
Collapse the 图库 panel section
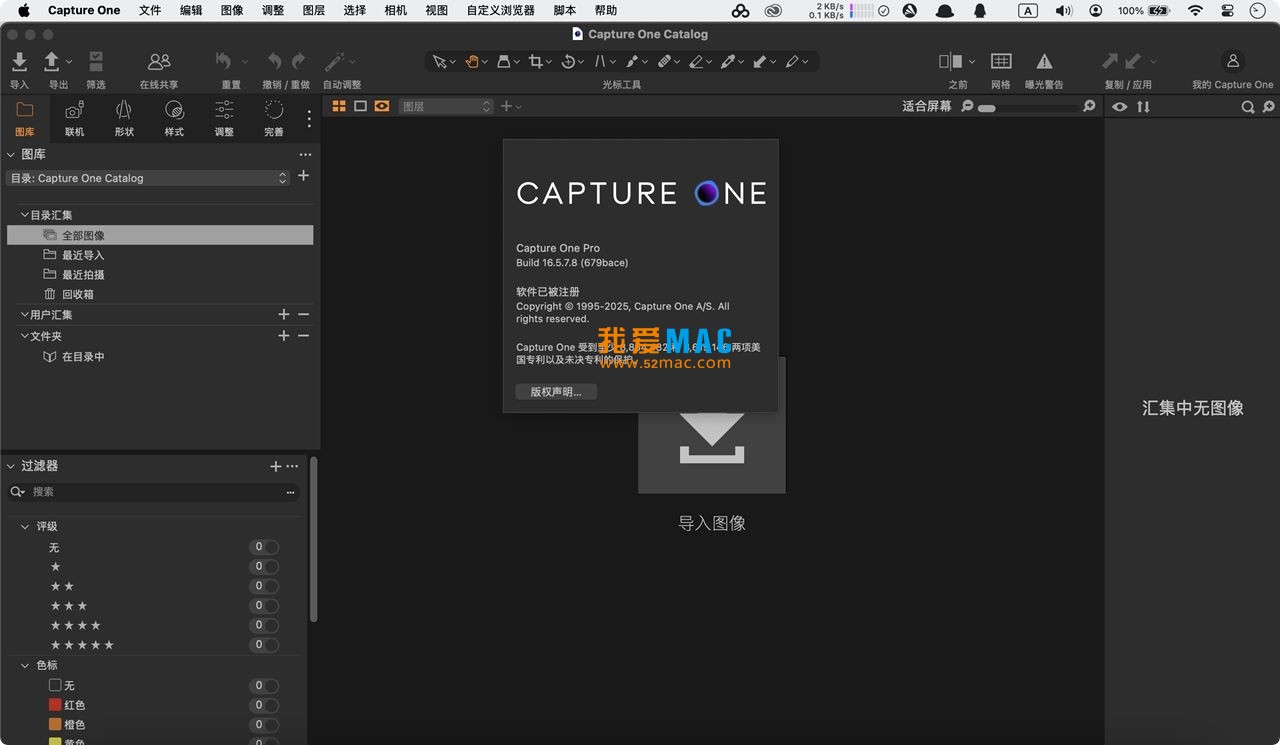[x=11, y=154]
